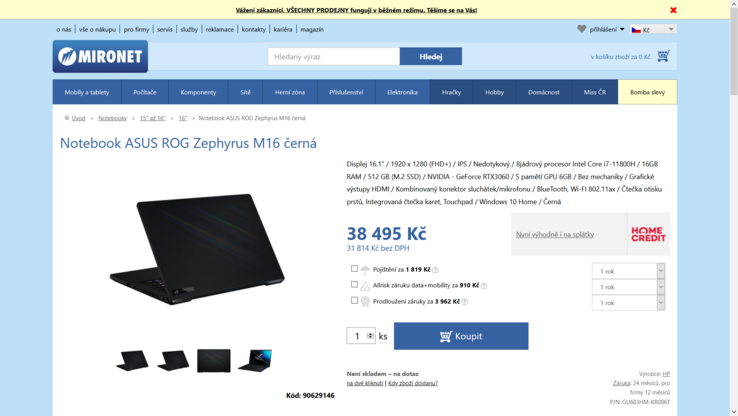Open Sítě menu
The width and height of the screenshot is (738, 416).
(x=246, y=92)
